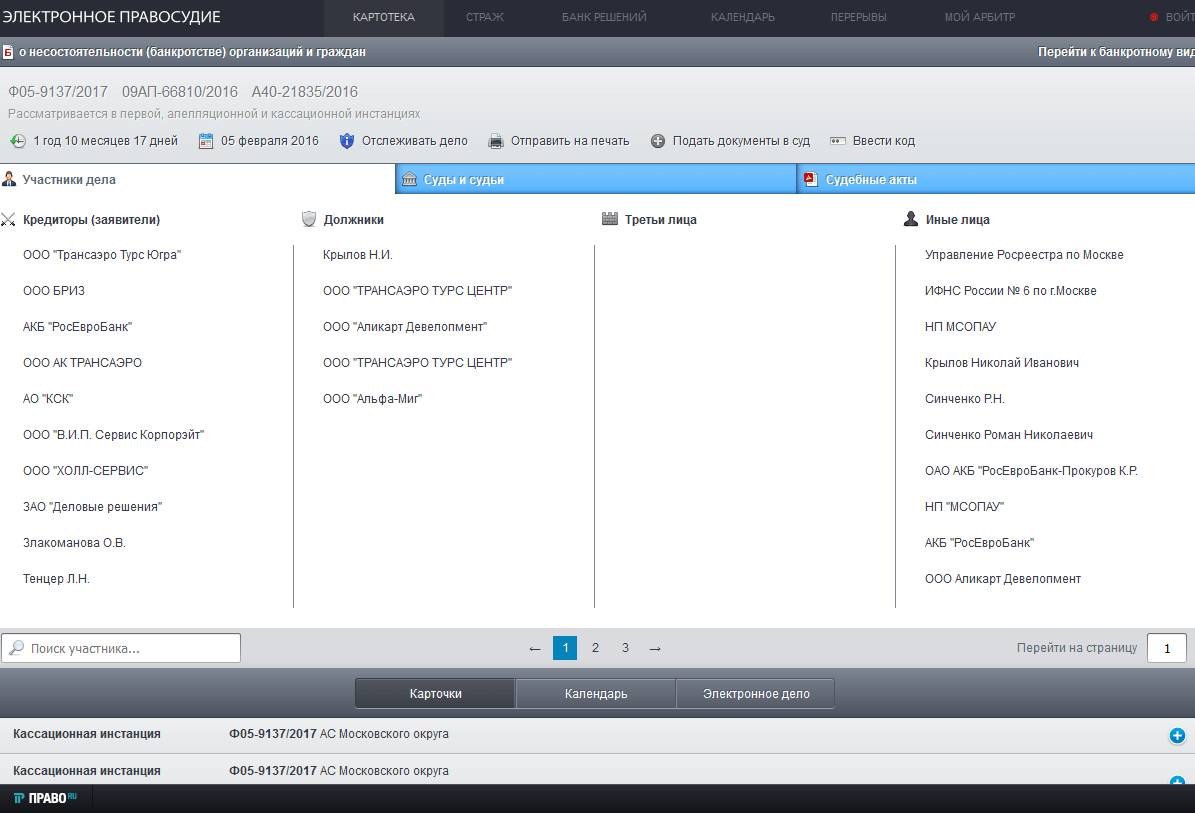Open the ПЕРЕРЫВЫ menu tab
Screen dimensions: 1195x813
pyautogui.click(x=859, y=17)
